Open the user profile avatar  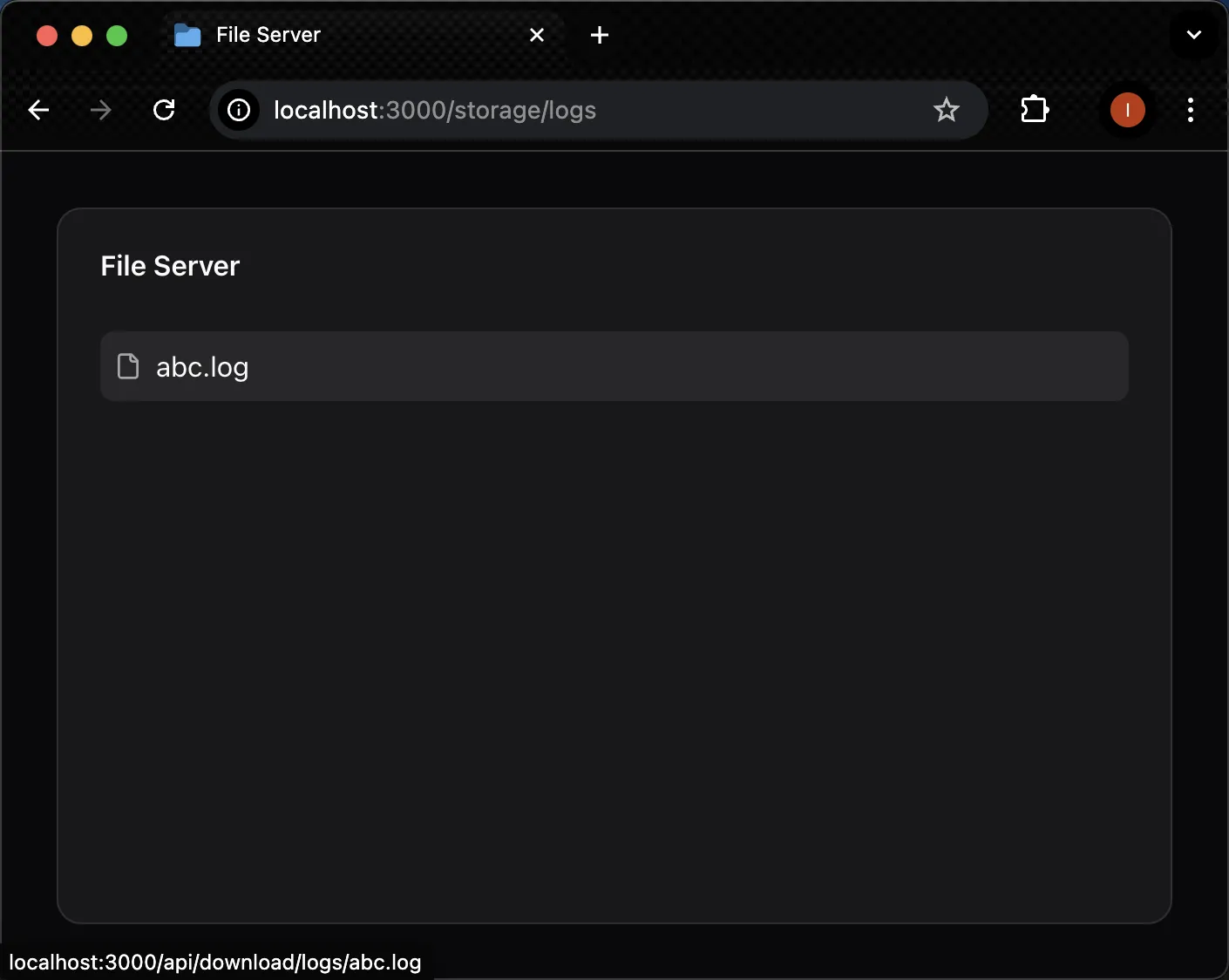pos(1127,110)
